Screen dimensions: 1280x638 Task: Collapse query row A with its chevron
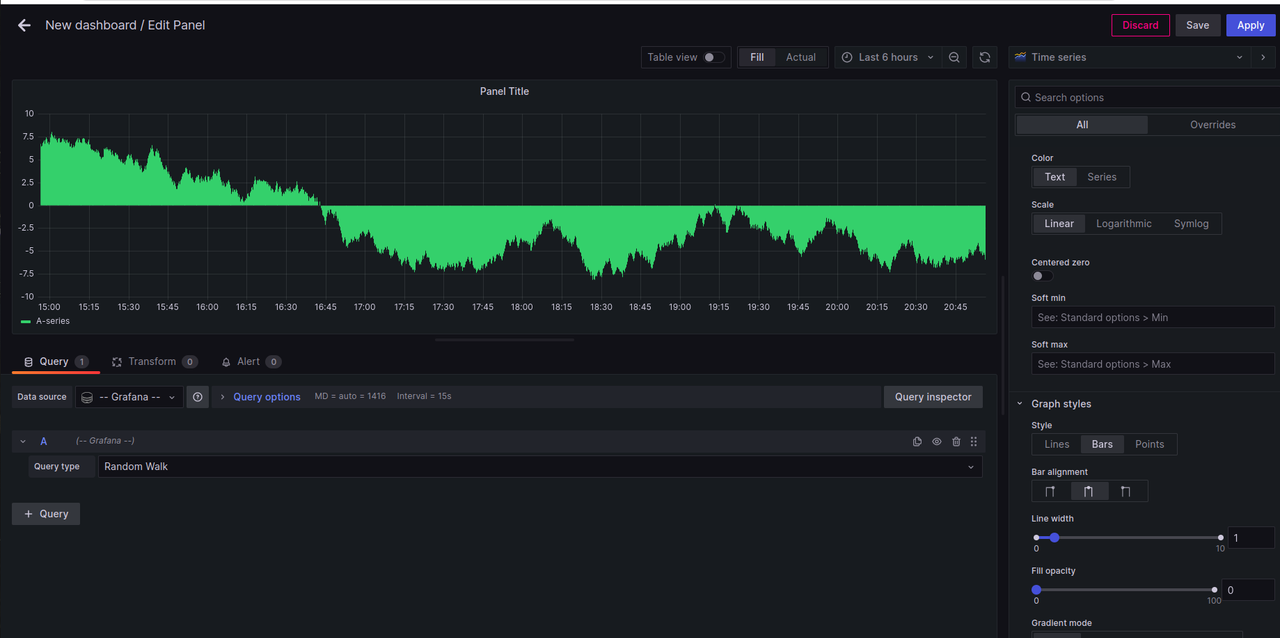coord(23,441)
